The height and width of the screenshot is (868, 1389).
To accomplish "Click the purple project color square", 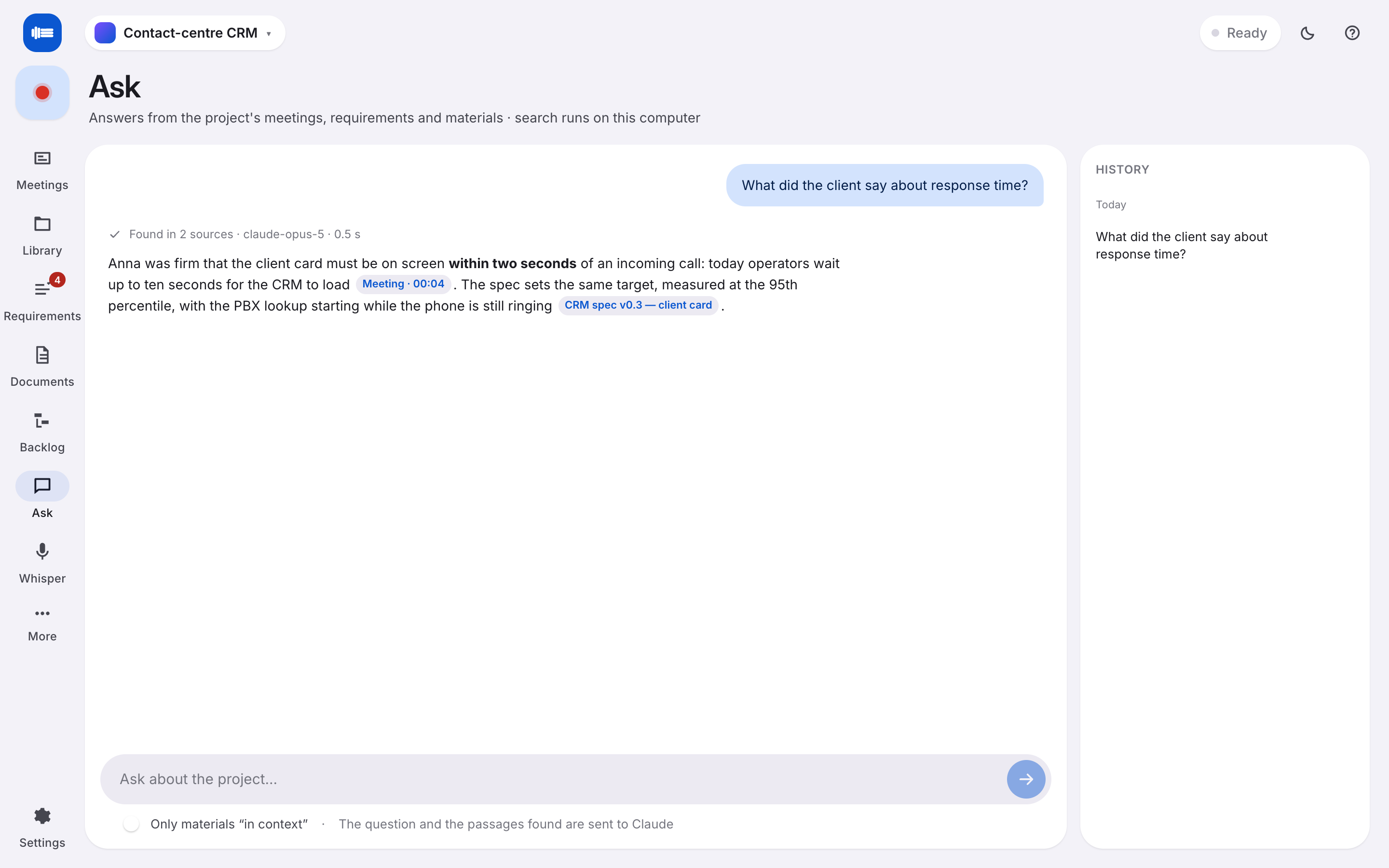I will (105, 33).
